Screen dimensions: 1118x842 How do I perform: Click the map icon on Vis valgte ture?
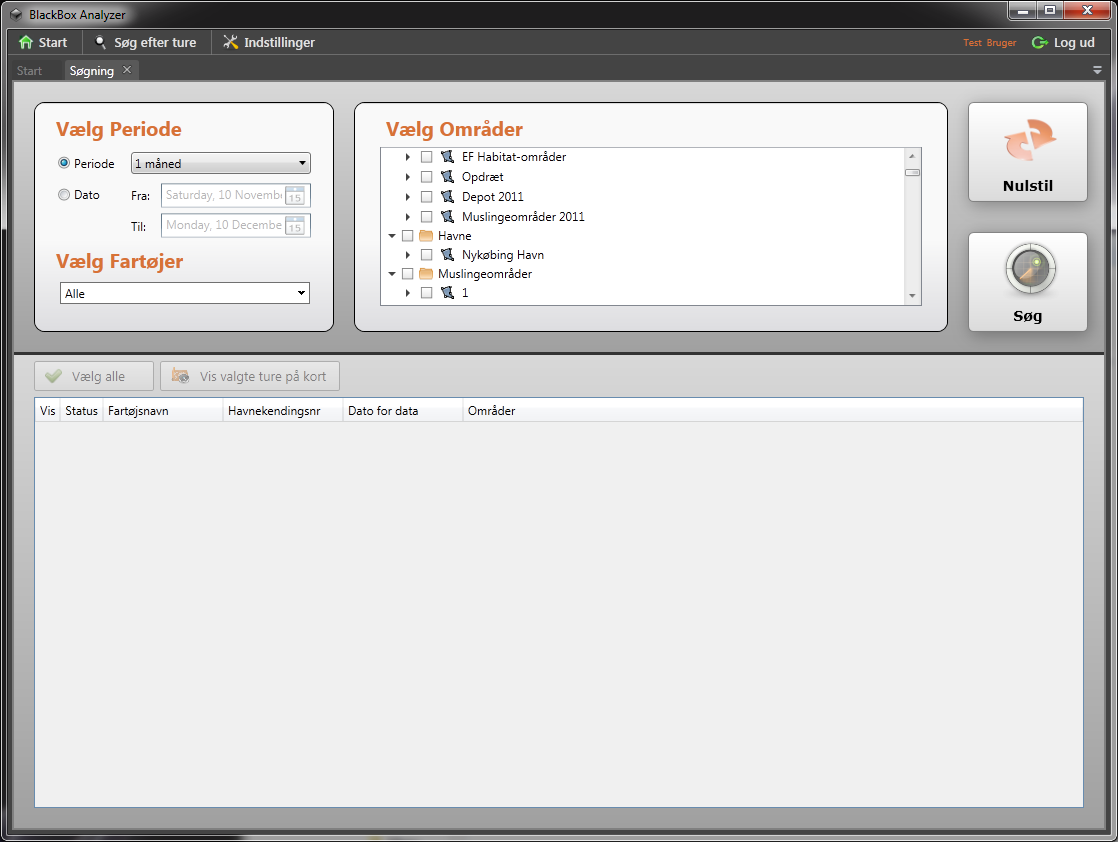[x=180, y=376]
